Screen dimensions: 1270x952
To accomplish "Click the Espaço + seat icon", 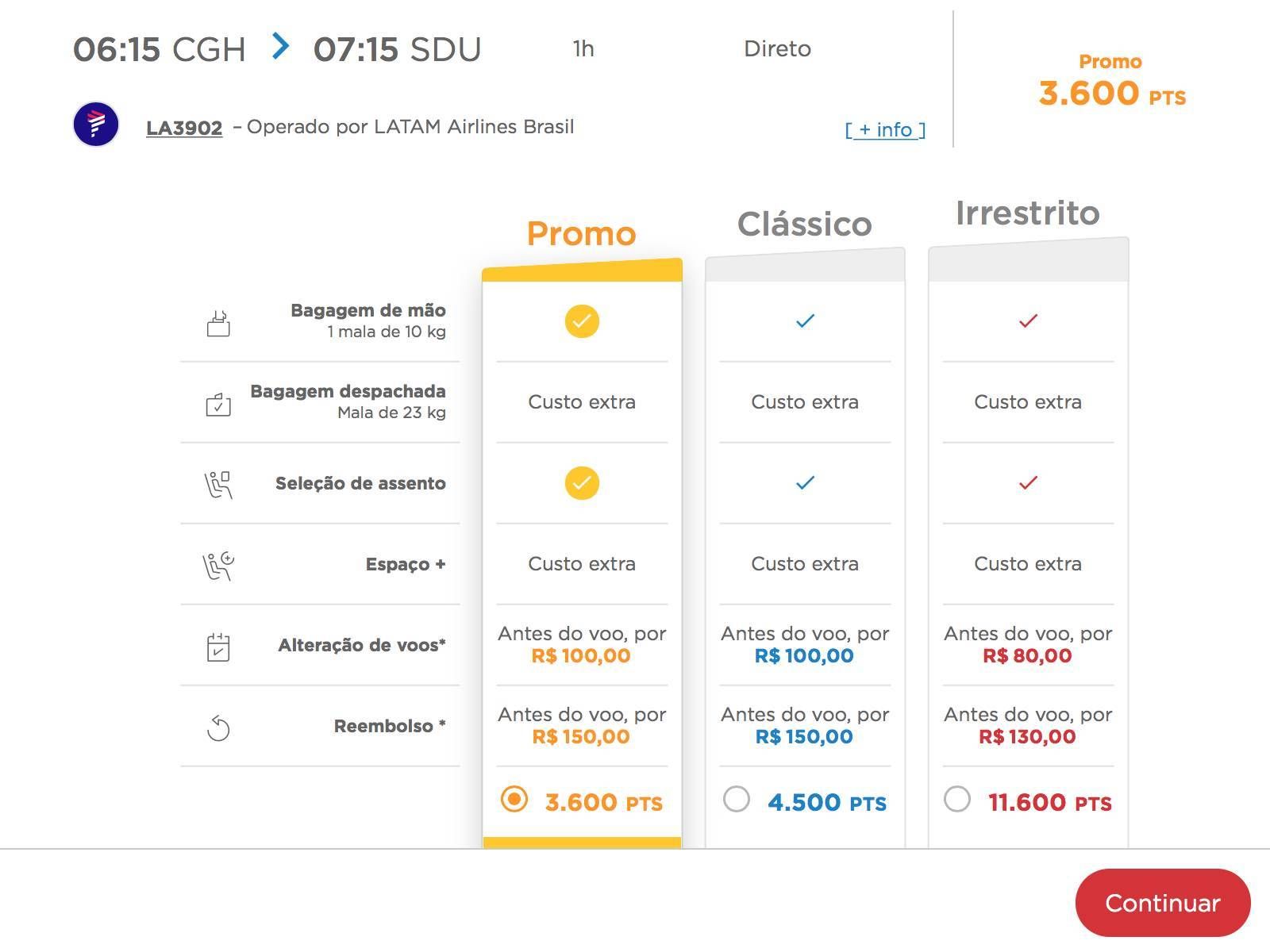I will pos(218,566).
